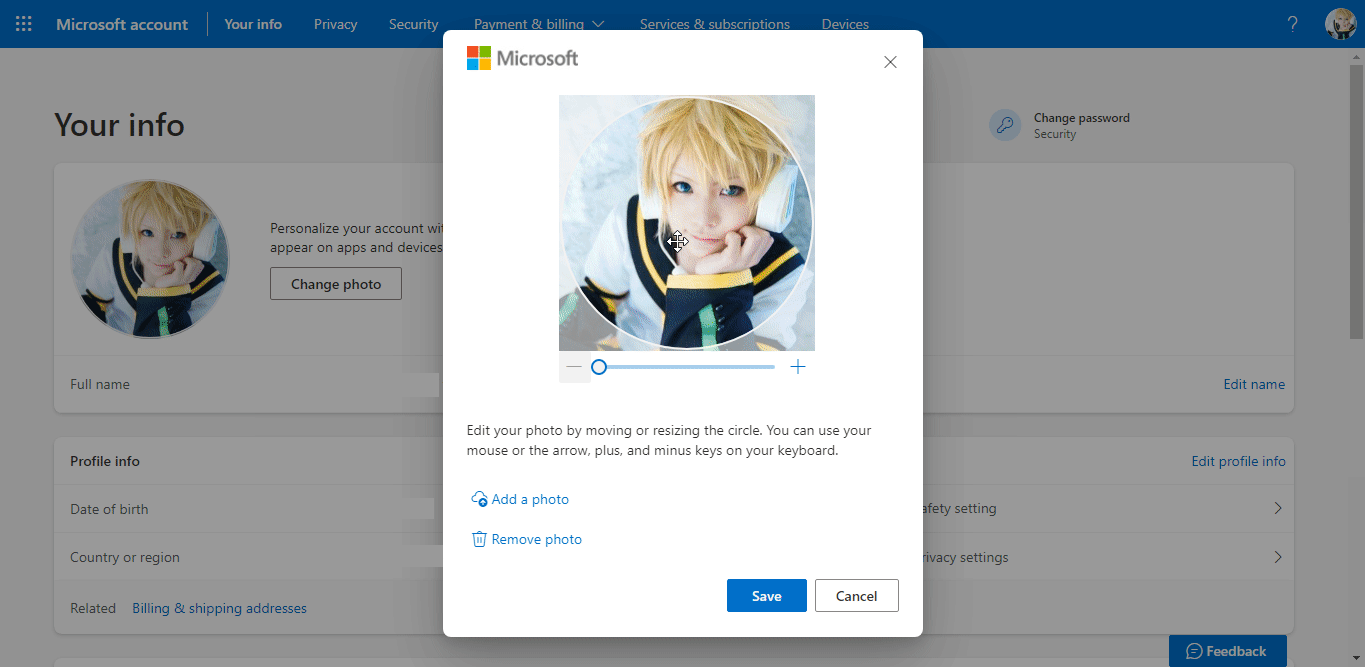The width and height of the screenshot is (1365, 667).
Task: Click the plus icon to enlarge the photo
Action: click(x=797, y=366)
